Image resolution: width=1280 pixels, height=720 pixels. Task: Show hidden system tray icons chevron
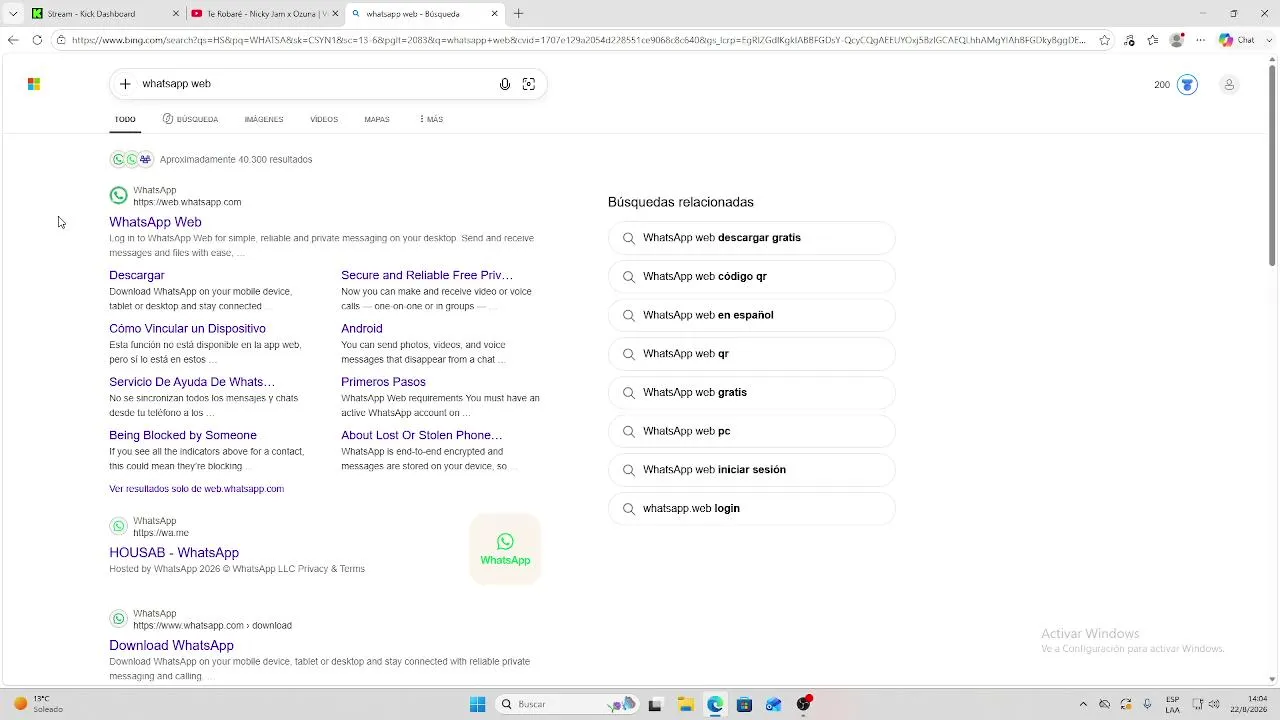tap(1083, 704)
